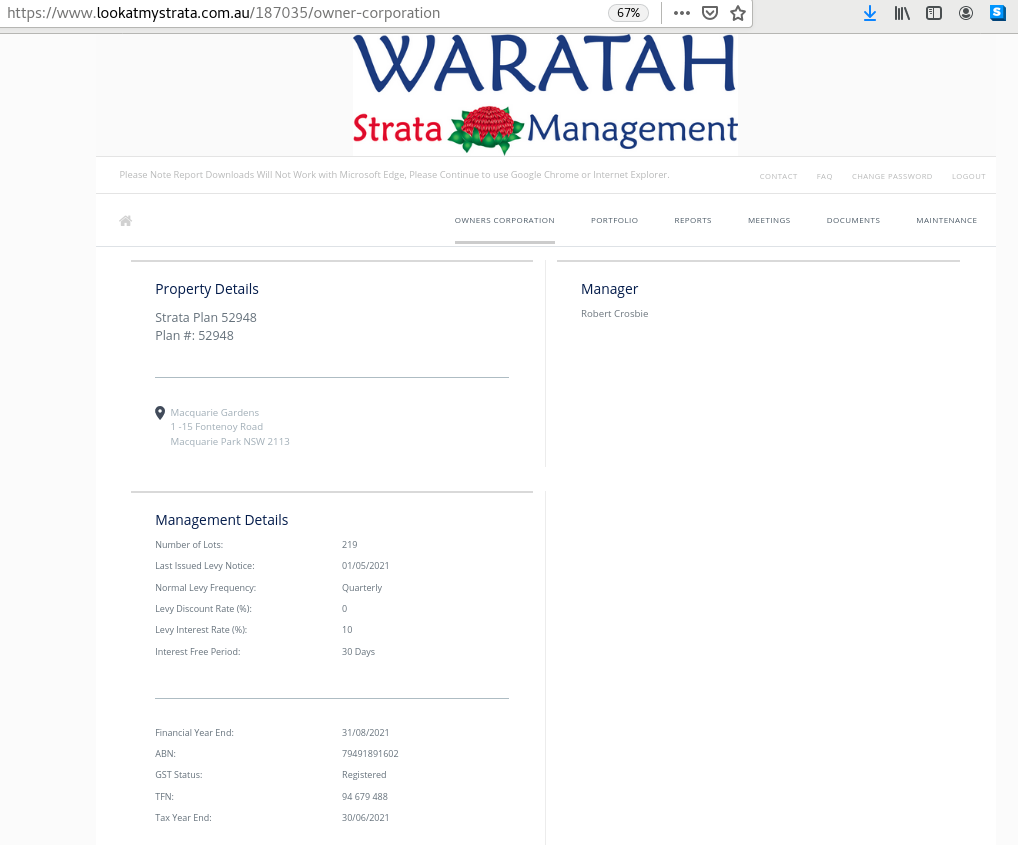Open the browser downloads arrow

[870, 13]
